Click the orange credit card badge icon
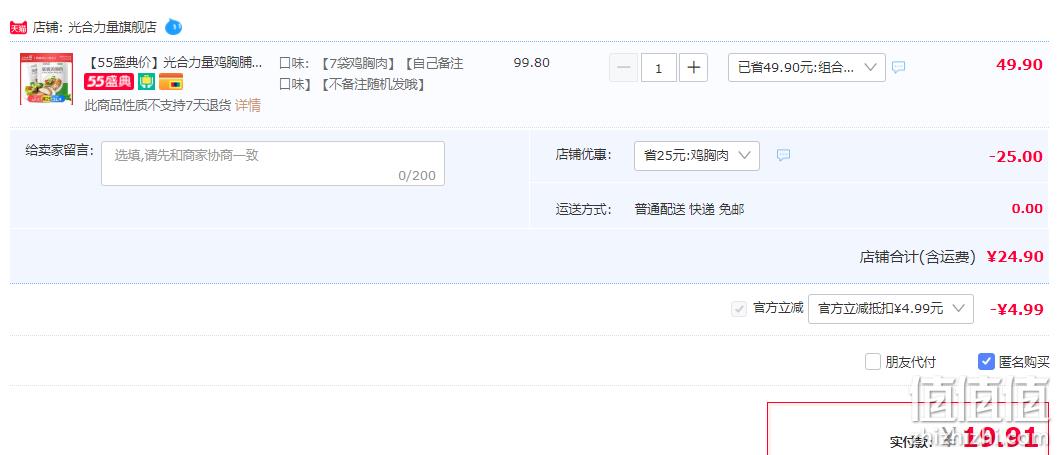Viewport: 1059px width, 455px height. tap(171, 82)
